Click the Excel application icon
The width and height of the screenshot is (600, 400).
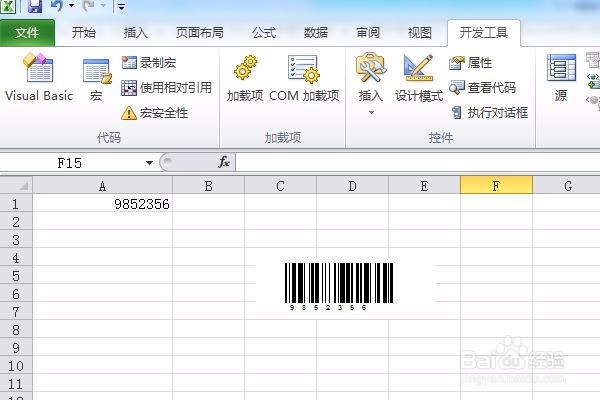tap(8, 6)
